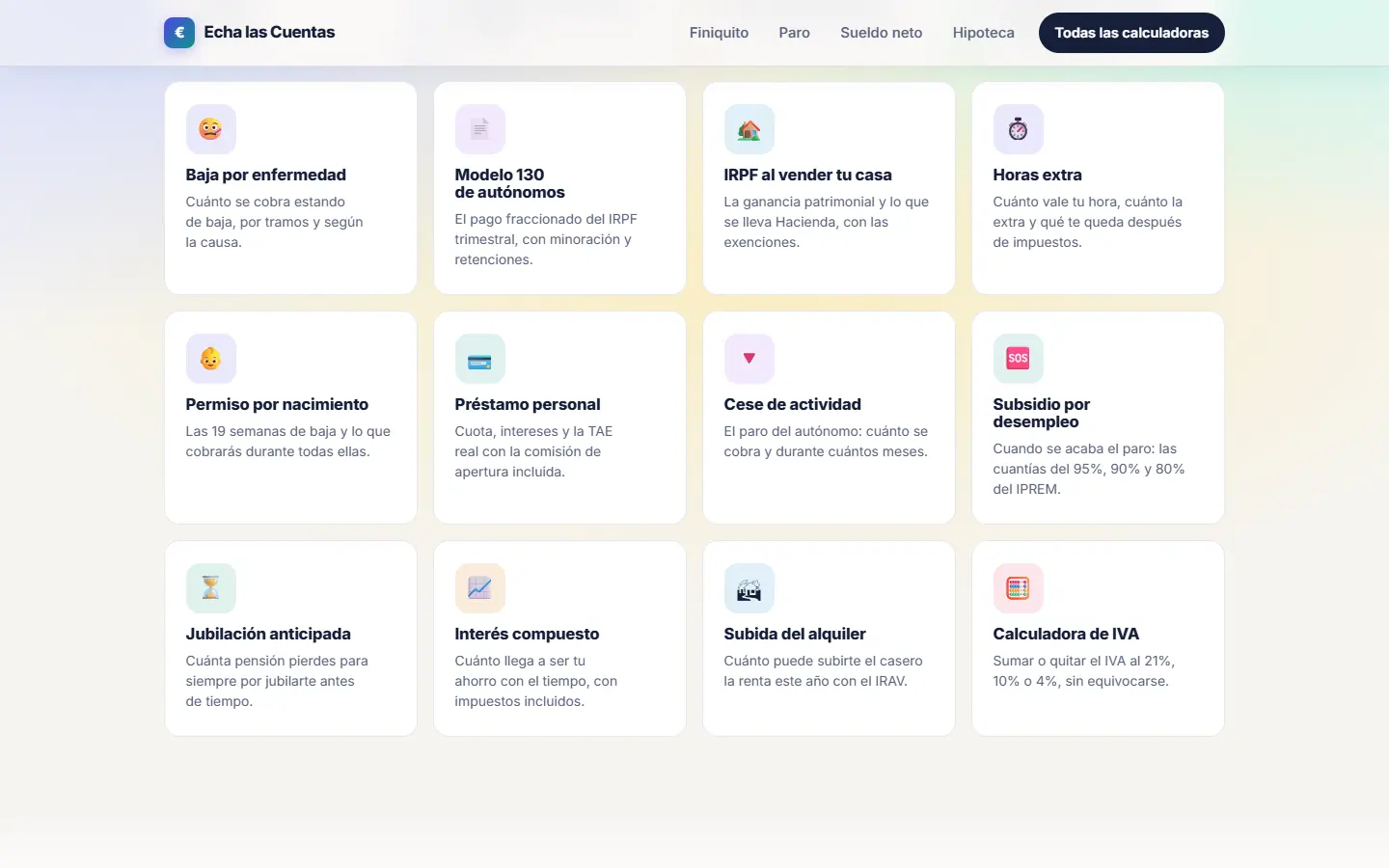
Task: Click the stopwatch icon for Horas extra
Action: tap(1019, 129)
